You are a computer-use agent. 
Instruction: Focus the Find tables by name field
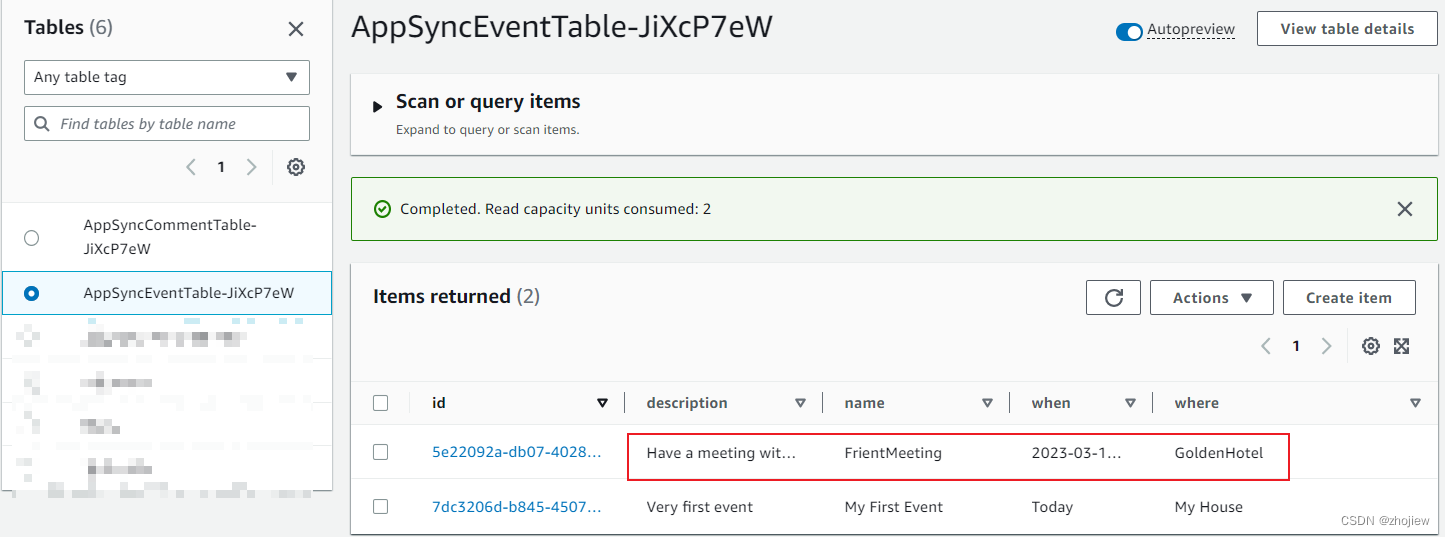point(167,124)
